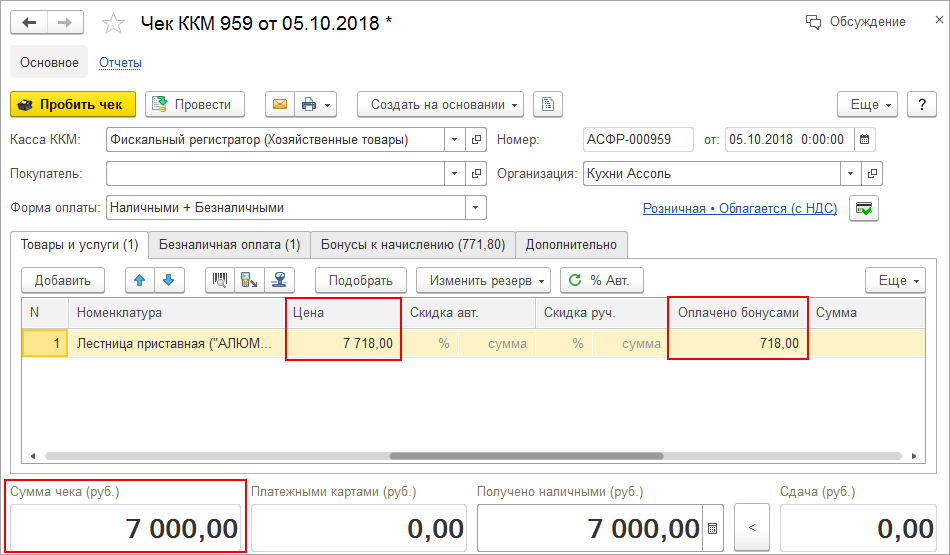Click the barcode scan icon

coord(220,281)
